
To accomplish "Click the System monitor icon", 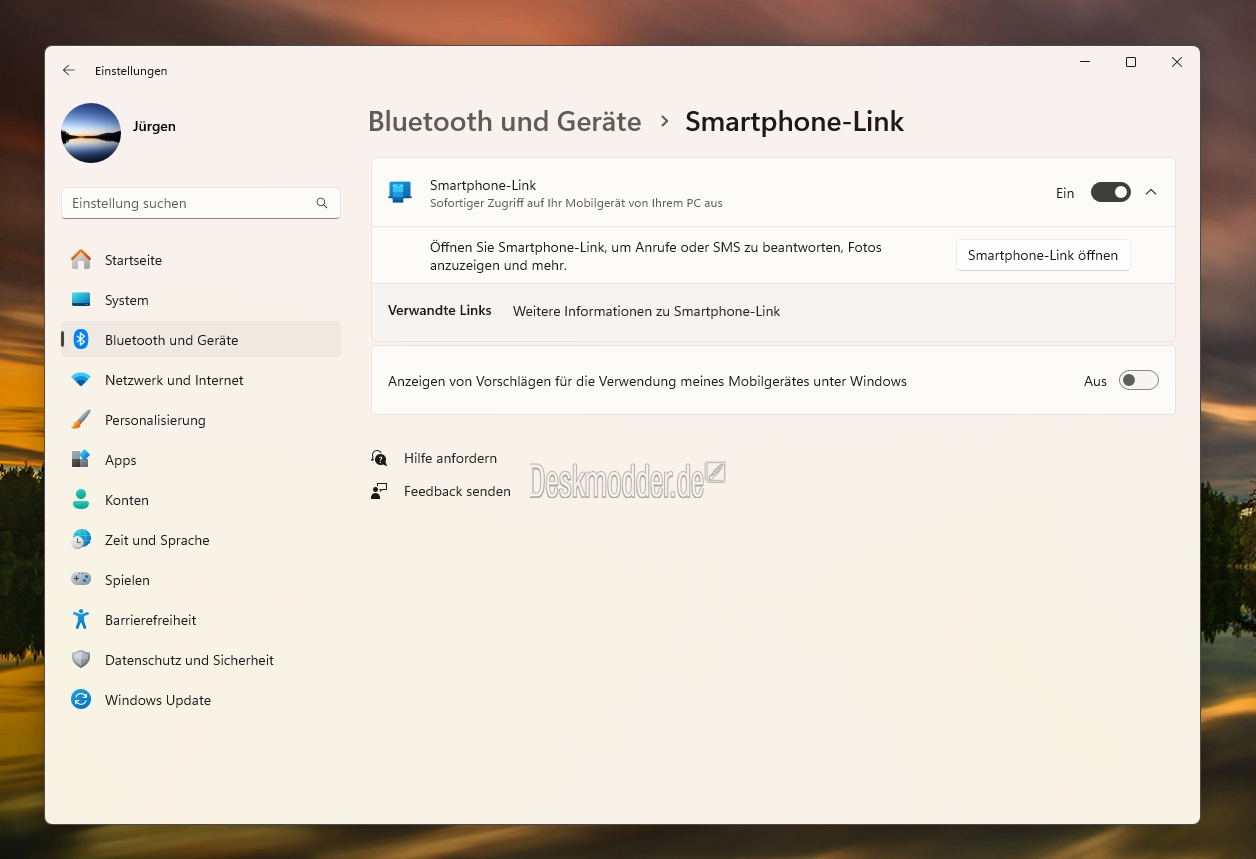I will 81,300.
